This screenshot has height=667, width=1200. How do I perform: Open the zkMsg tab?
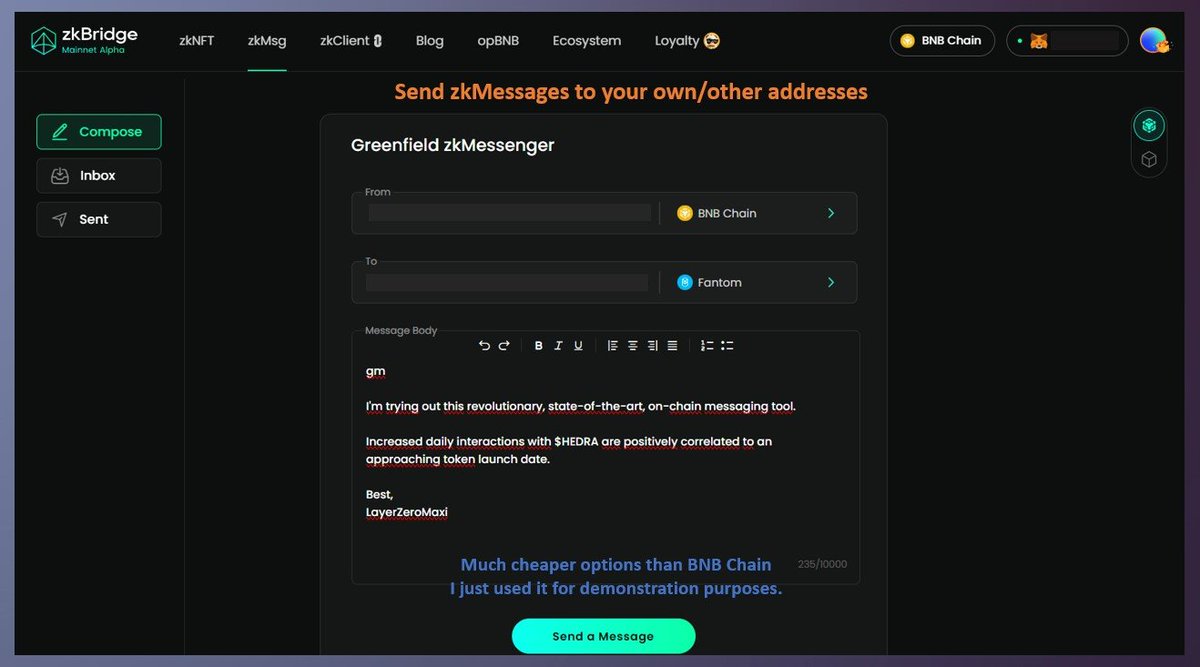click(267, 41)
